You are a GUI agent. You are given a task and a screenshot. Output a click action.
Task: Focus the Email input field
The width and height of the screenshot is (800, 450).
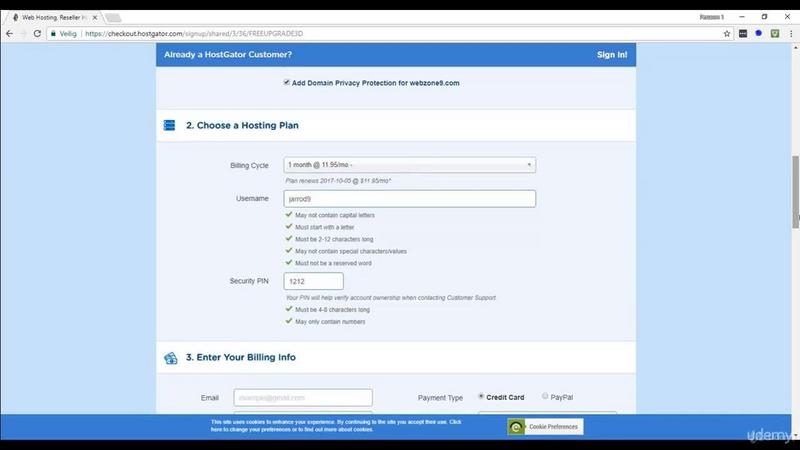303,397
